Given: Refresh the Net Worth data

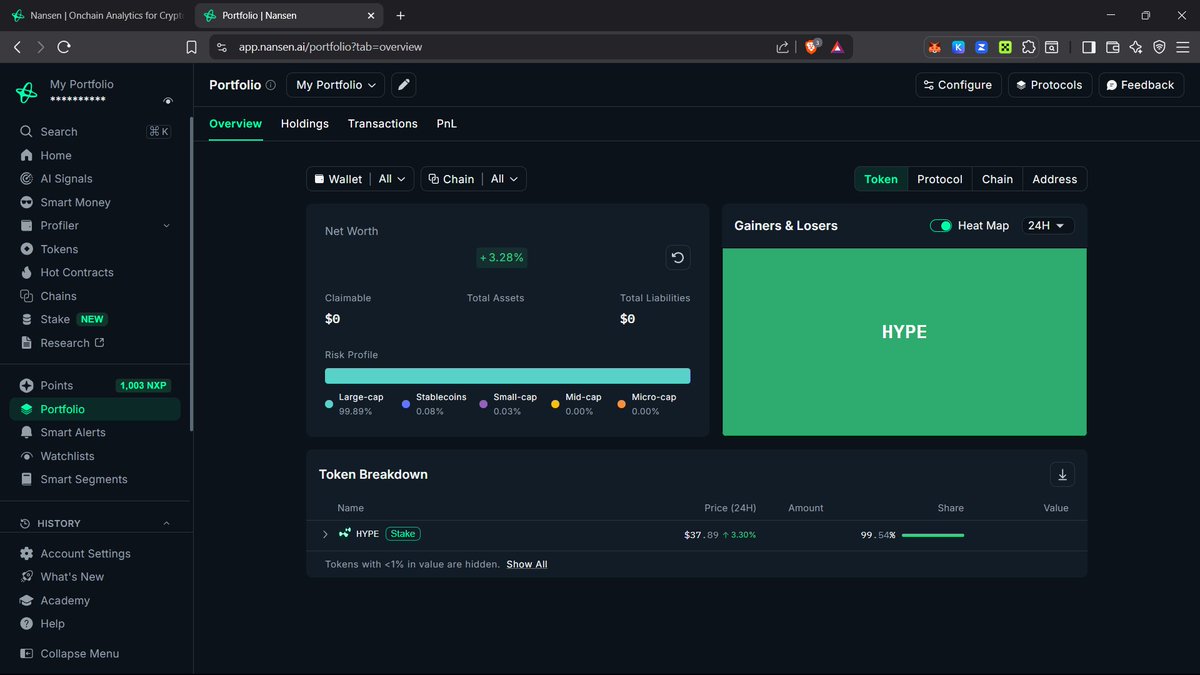Looking at the screenshot, I should (678, 258).
